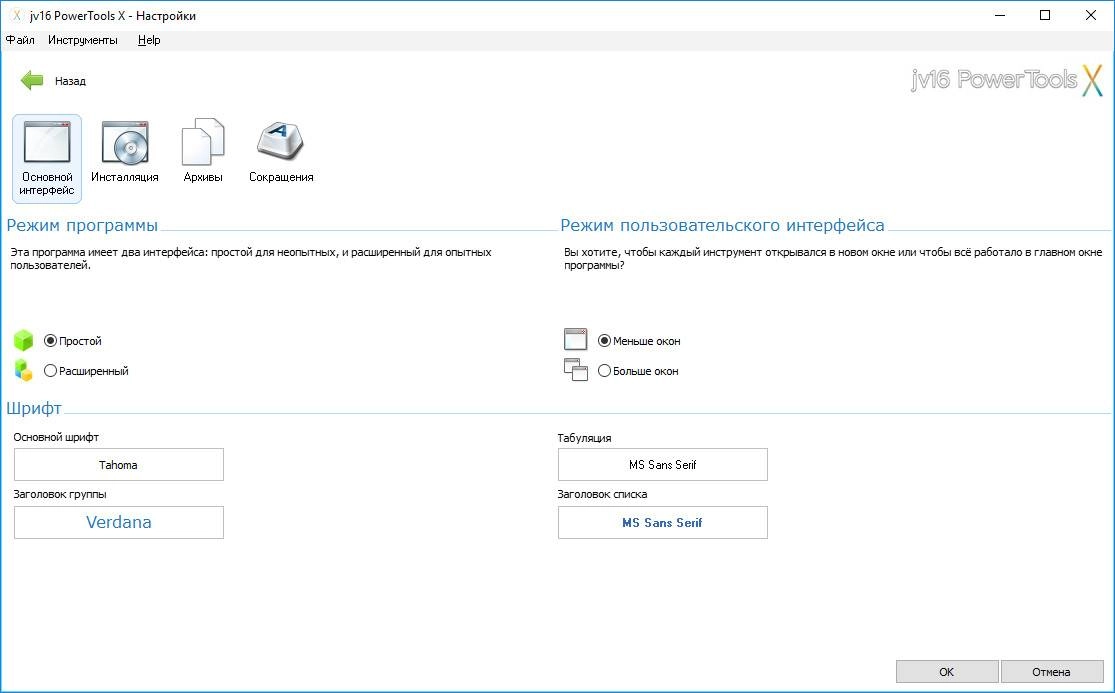Change group header font via Verdana button
Viewport: 1115px width, 693px height.
[x=119, y=522]
